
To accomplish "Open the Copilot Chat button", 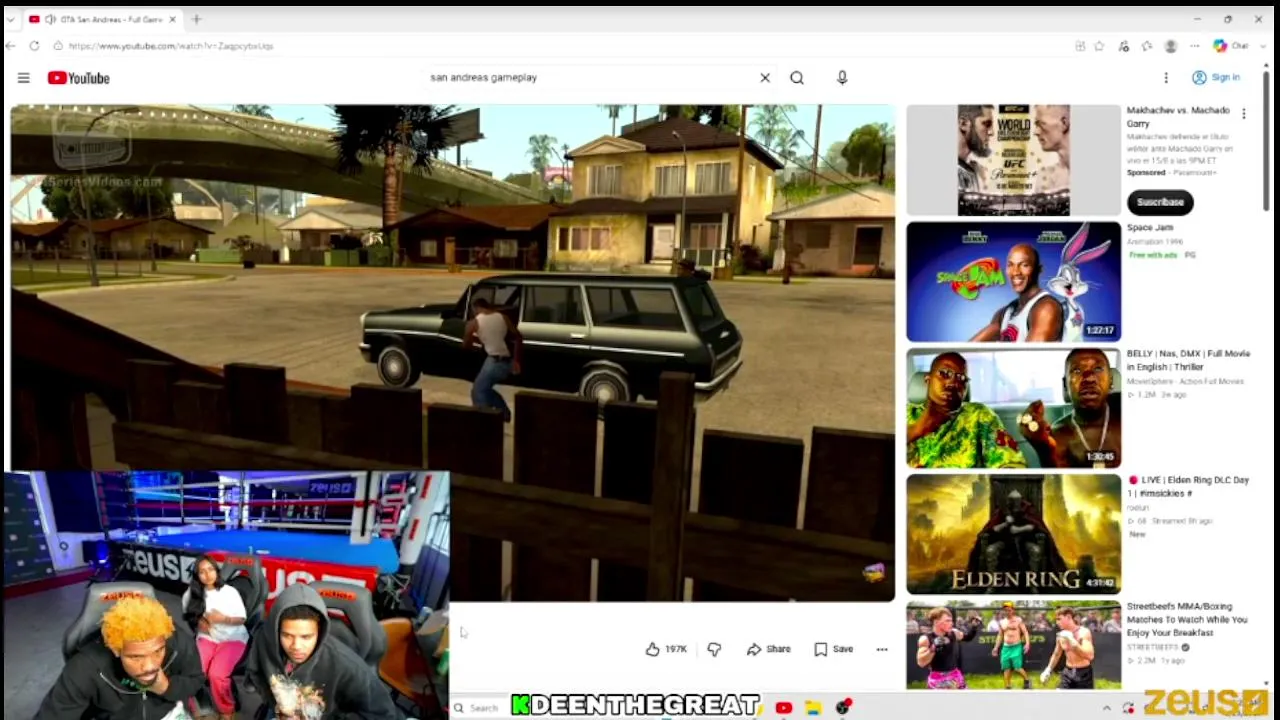I will point(1231,46).
